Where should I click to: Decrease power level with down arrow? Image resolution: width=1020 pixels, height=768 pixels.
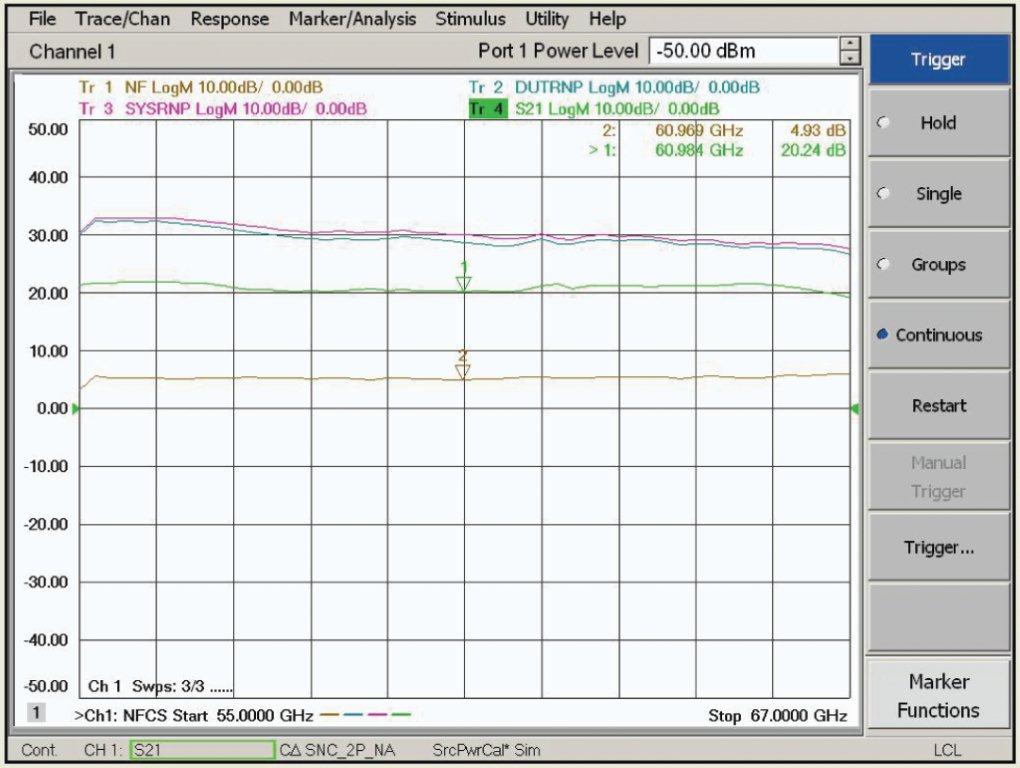tap(850, 58)
